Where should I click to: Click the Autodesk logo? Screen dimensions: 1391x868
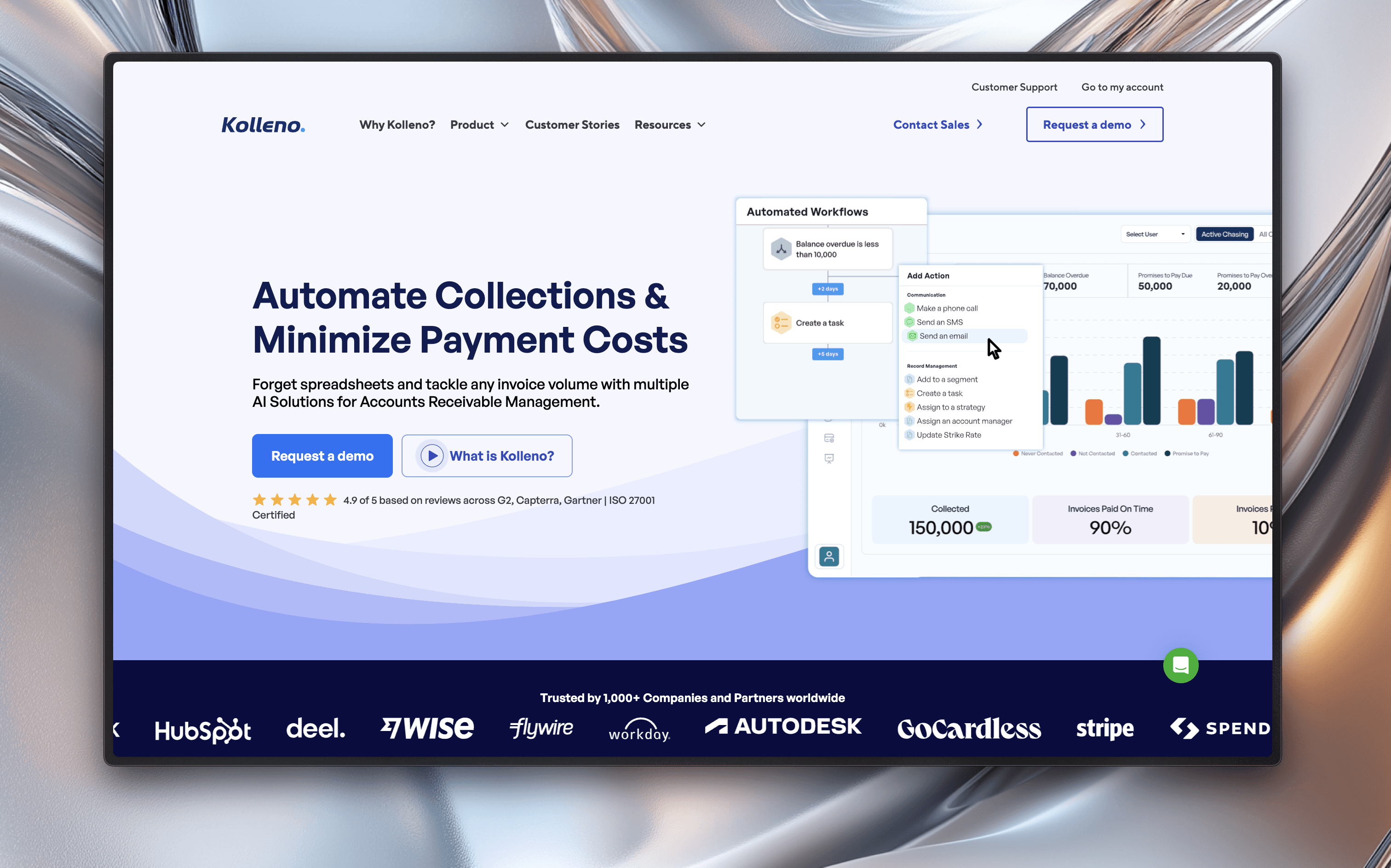pos(783,726)
